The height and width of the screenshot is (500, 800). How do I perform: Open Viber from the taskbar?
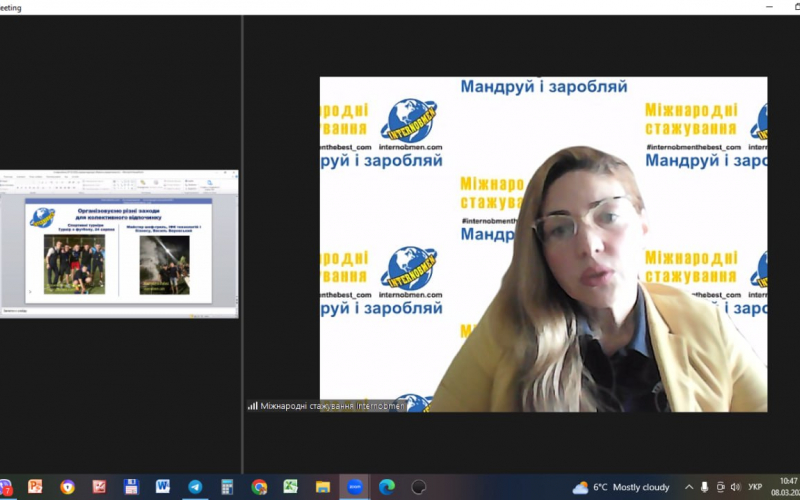pyautogui.click(x=5, y=487)
